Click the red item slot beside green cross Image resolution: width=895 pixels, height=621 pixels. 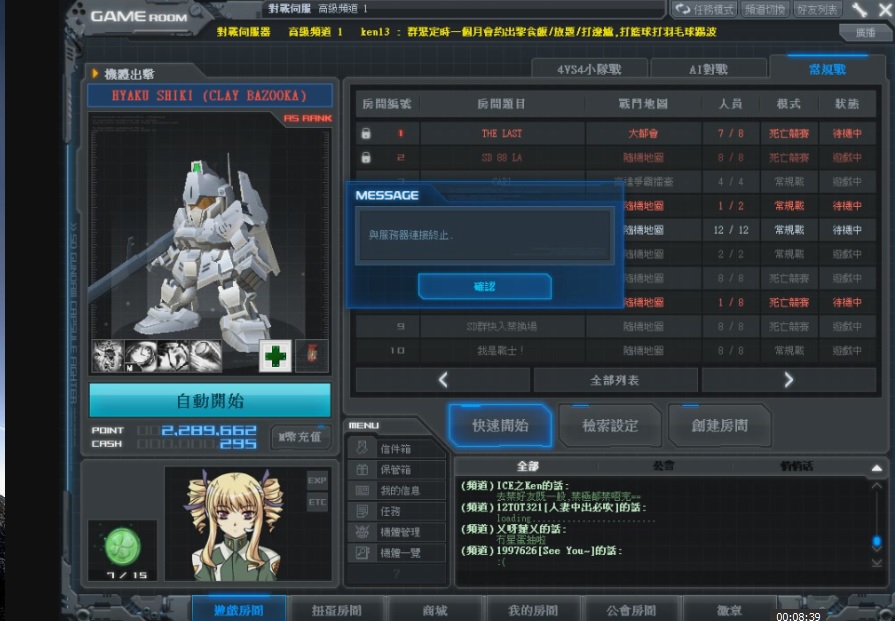312,356
